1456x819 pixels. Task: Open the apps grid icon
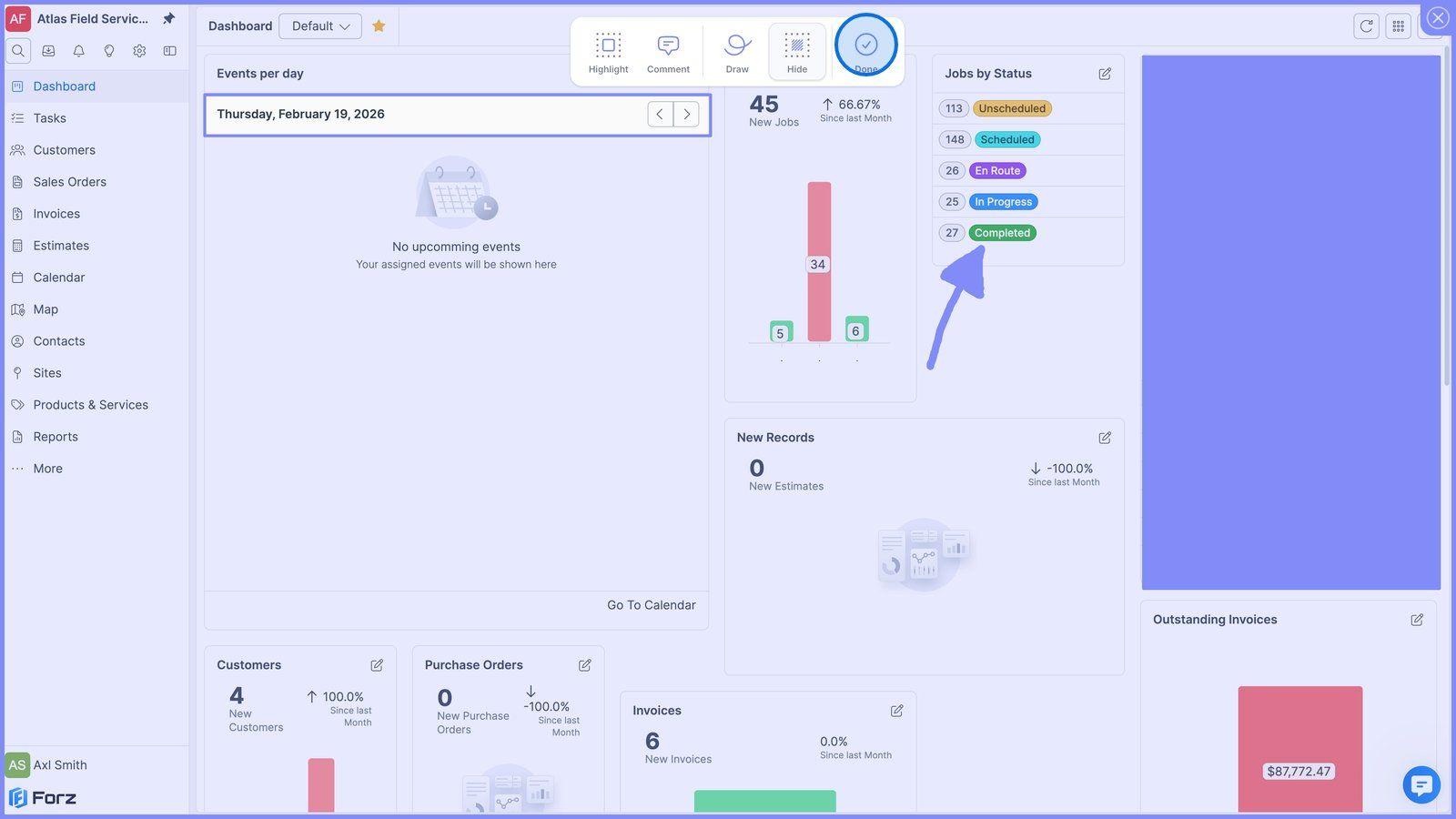tap(1398, 26)
